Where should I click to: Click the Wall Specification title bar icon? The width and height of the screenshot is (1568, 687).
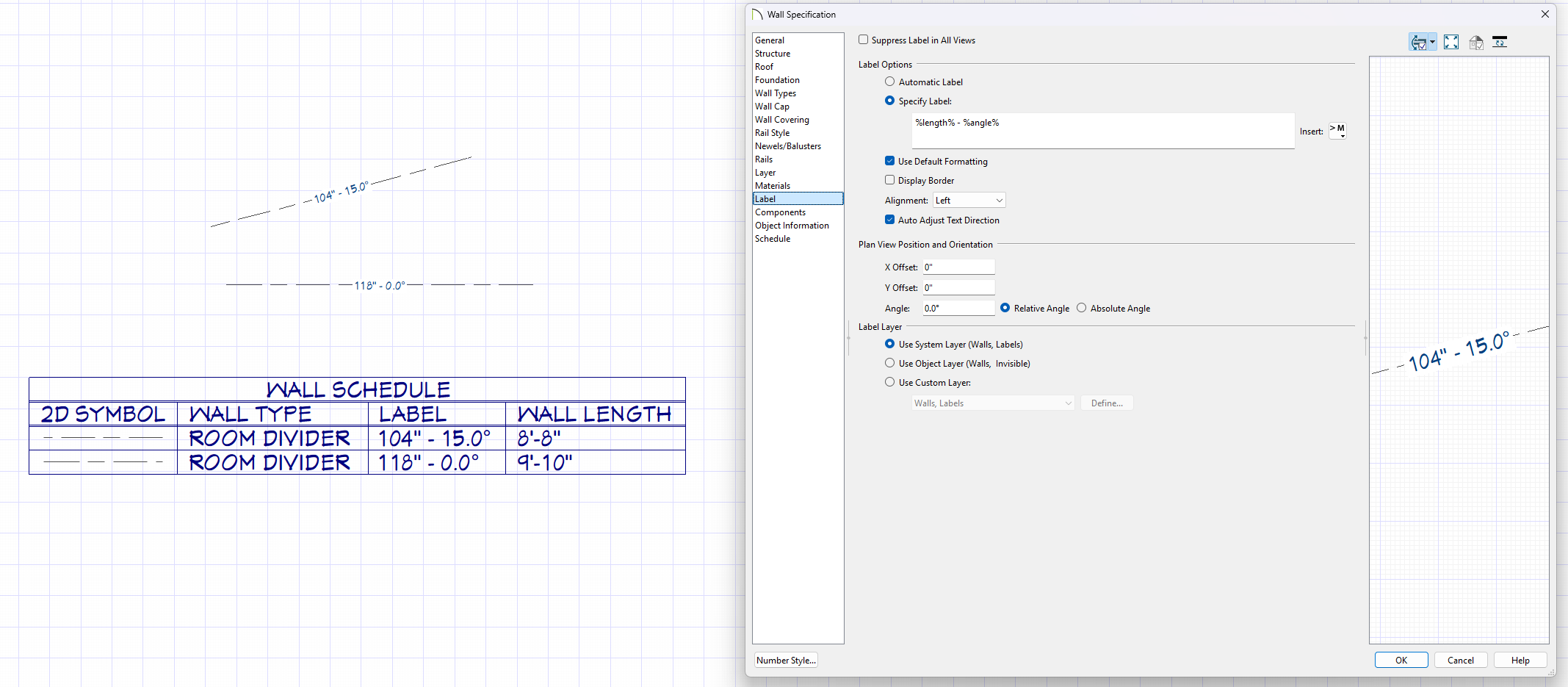pos(757,15)
